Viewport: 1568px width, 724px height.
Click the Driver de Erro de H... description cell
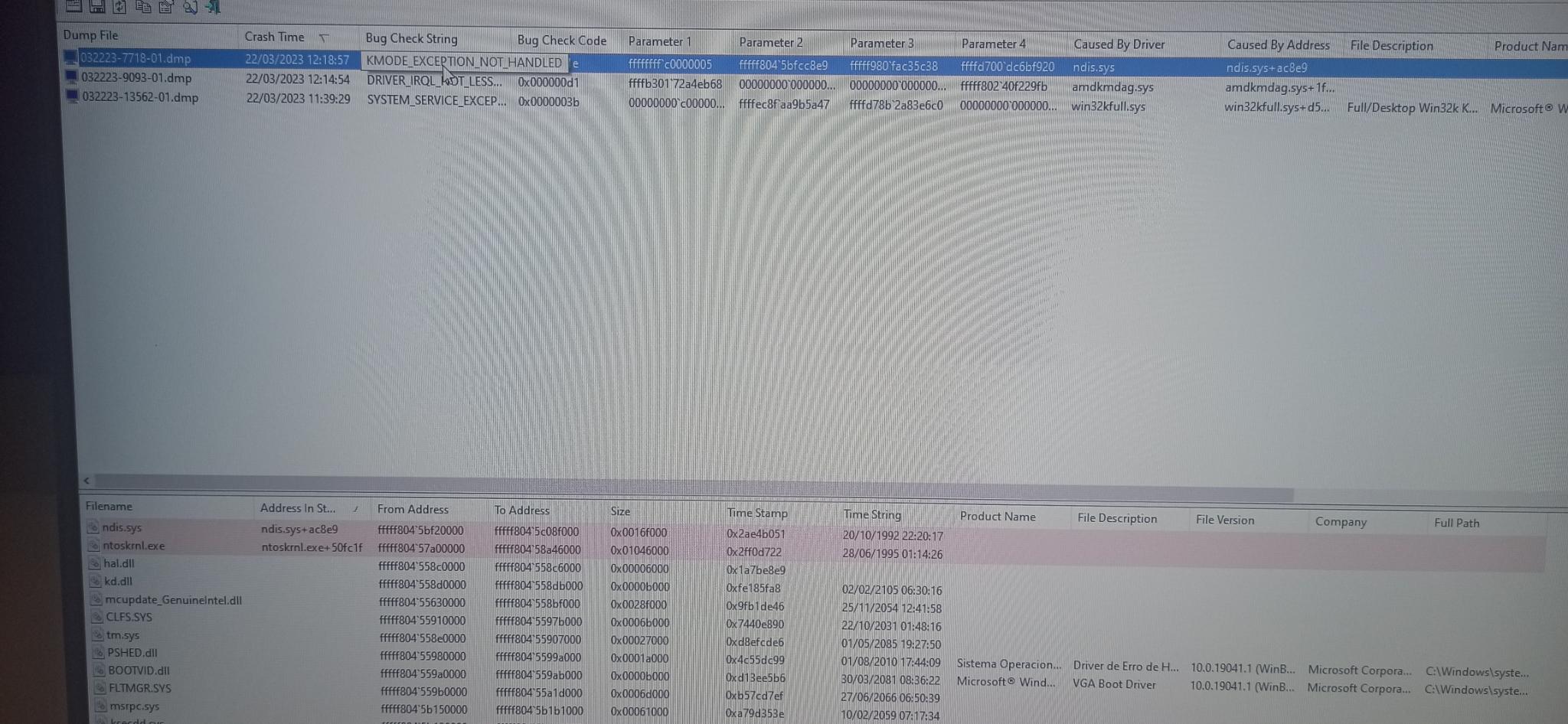pos(1125,666)
